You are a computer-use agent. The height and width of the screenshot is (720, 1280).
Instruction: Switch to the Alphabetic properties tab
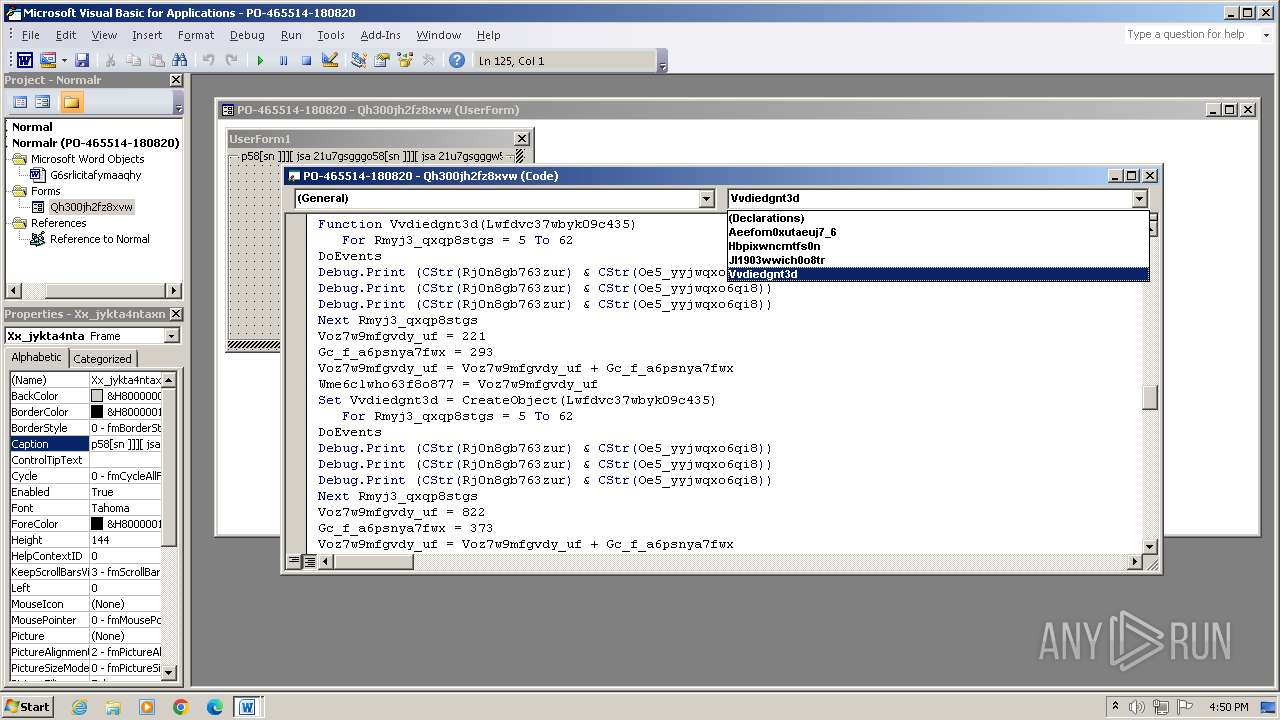click(36, 358)
